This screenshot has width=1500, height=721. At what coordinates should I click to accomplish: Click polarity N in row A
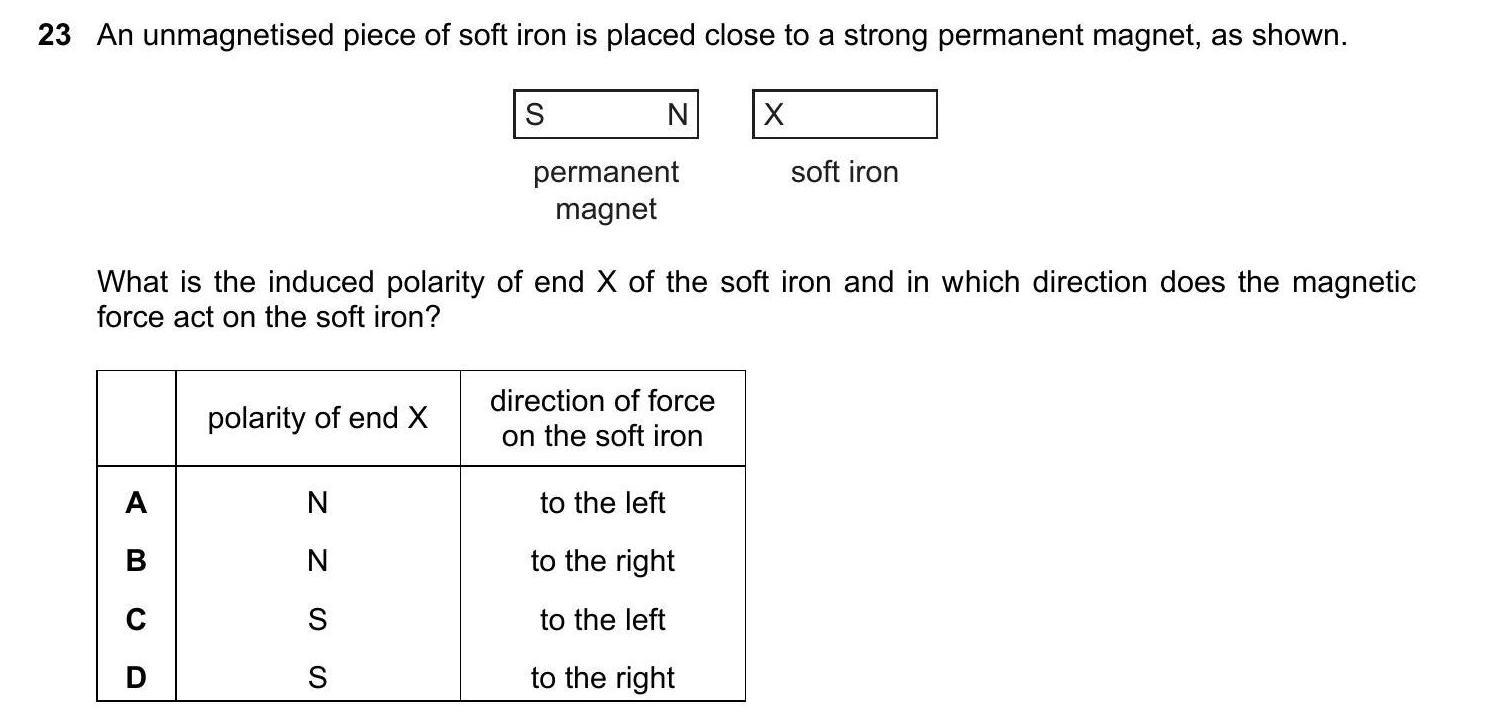pyautogui.click(x=317, y=502)
